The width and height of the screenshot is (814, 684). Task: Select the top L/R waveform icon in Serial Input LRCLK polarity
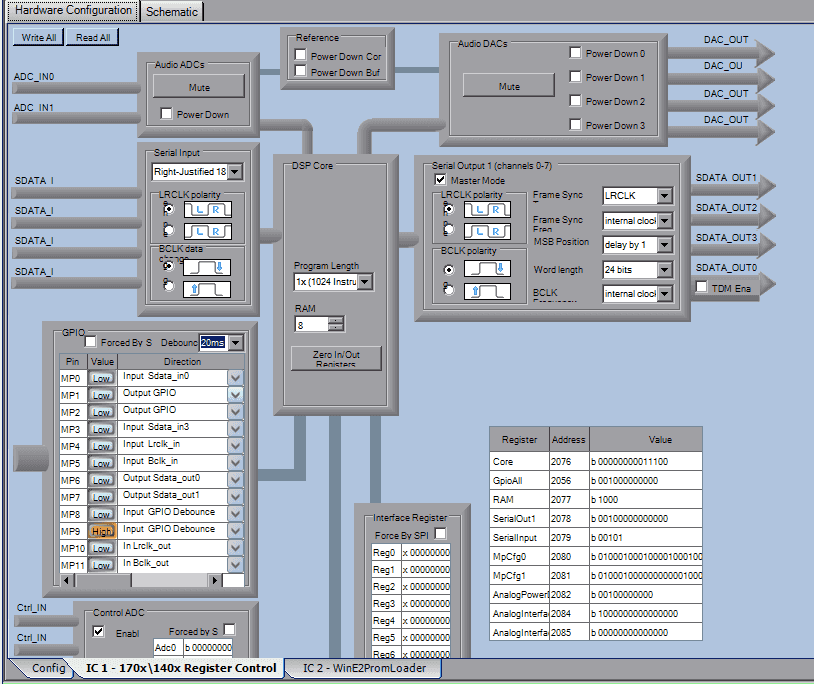tap(206, 209)
